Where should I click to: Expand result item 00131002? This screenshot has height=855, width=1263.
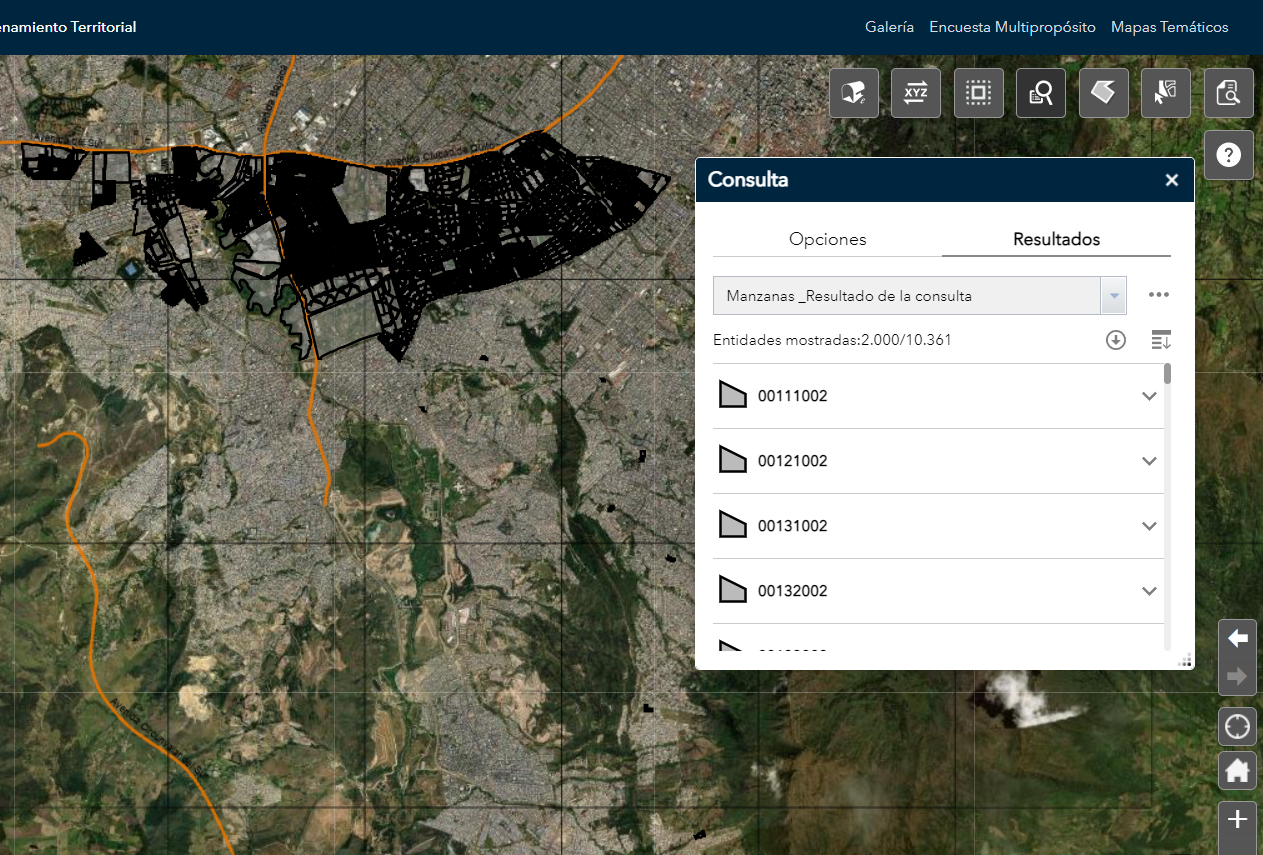(1149, 526)
